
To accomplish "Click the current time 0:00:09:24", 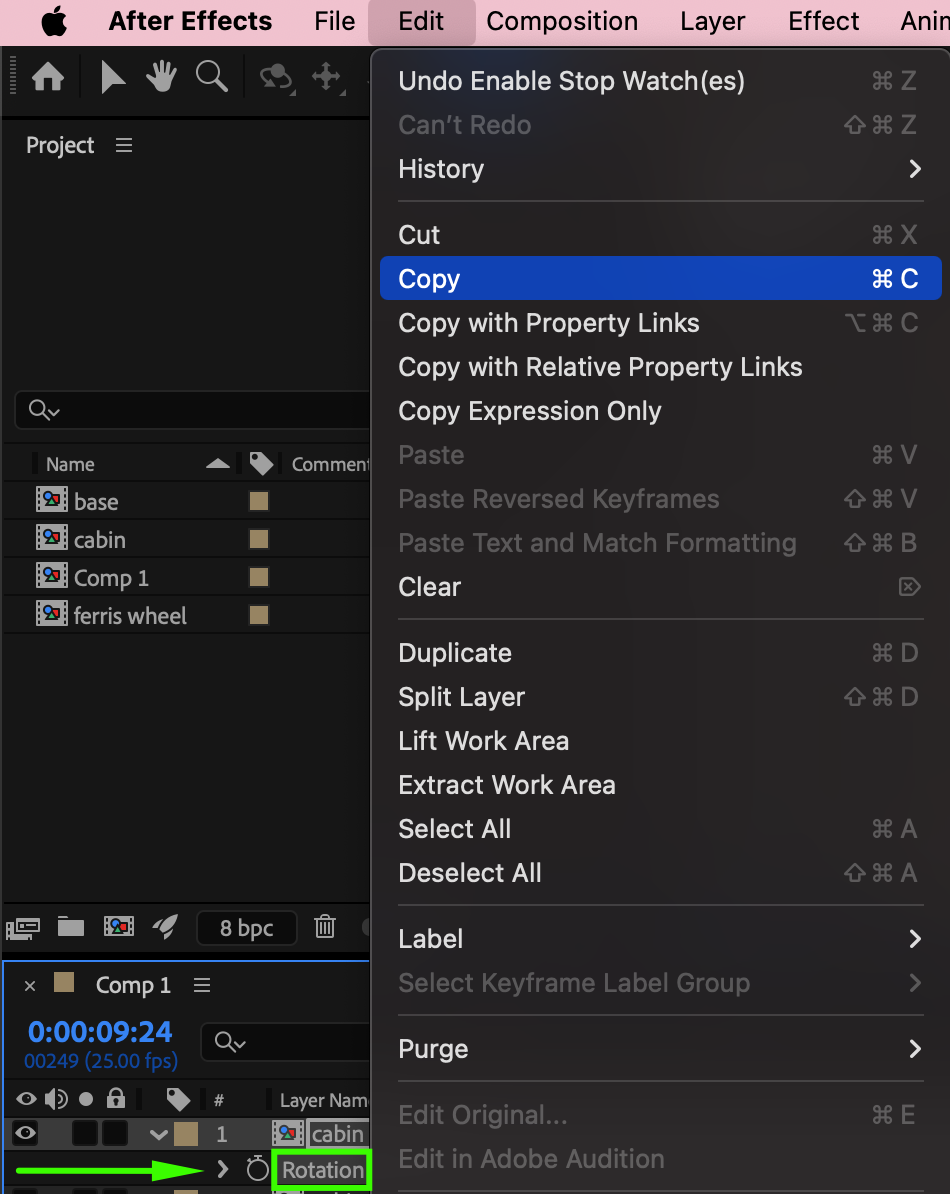I will pyautogui.click(x=100, y=1032).
